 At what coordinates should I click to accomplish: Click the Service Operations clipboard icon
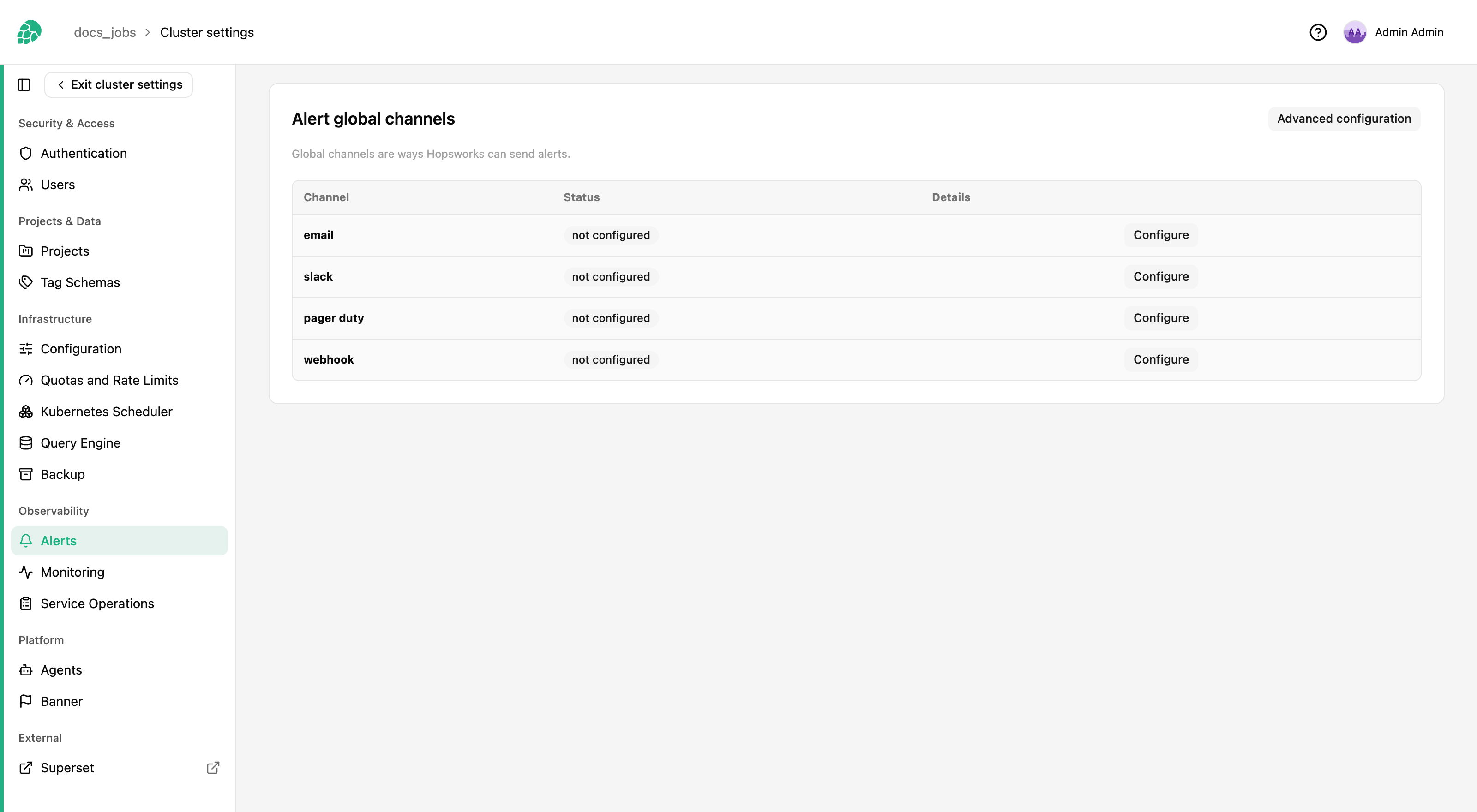(26, 603)
